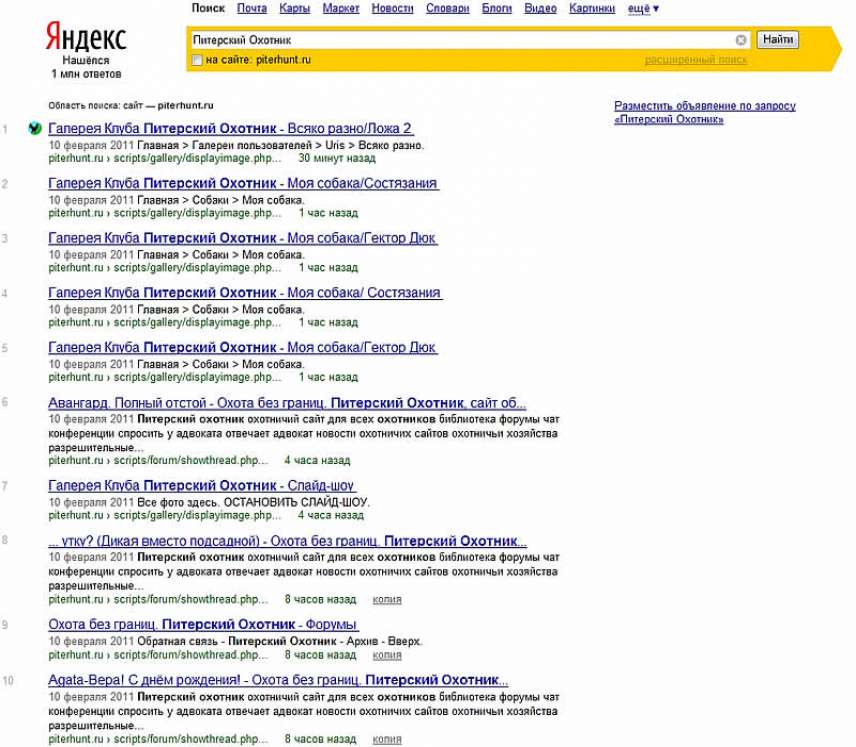Image resolution: width=856 pixels, height=747 pixels.
Task: Open the 'Agata-Вера! С днём рождения!' result
Action: point(278,680)
